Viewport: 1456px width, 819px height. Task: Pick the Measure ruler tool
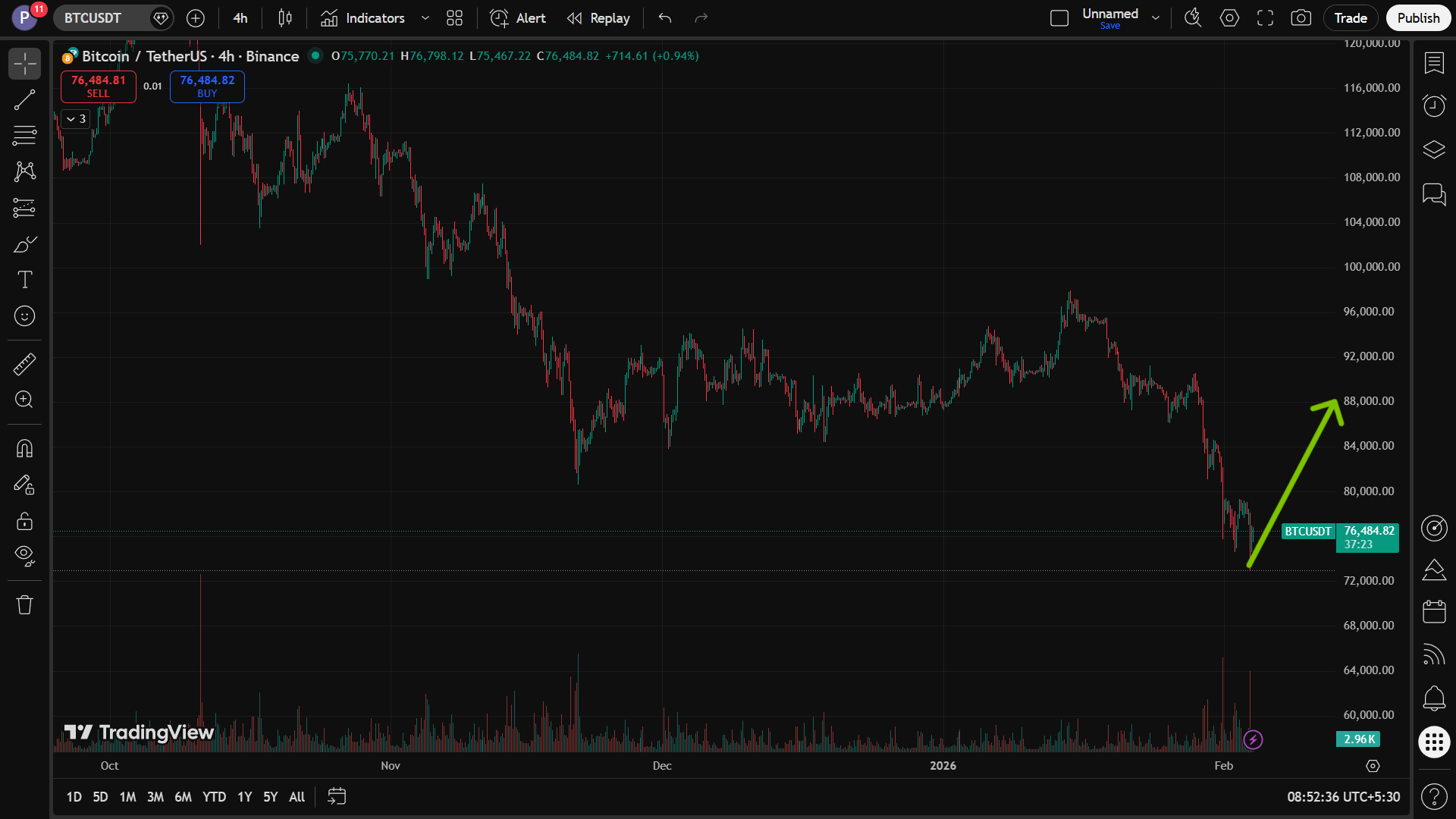[24, 365]
